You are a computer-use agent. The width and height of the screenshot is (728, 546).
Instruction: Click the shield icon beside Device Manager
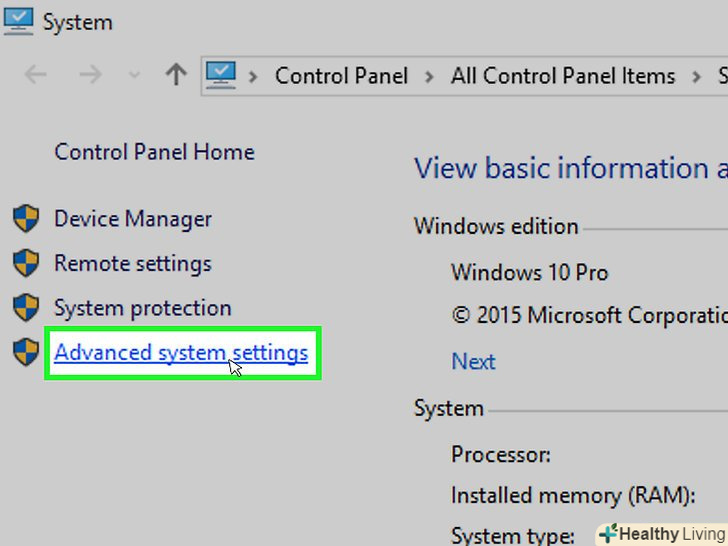pyautogui.click(x=25, y=219)
